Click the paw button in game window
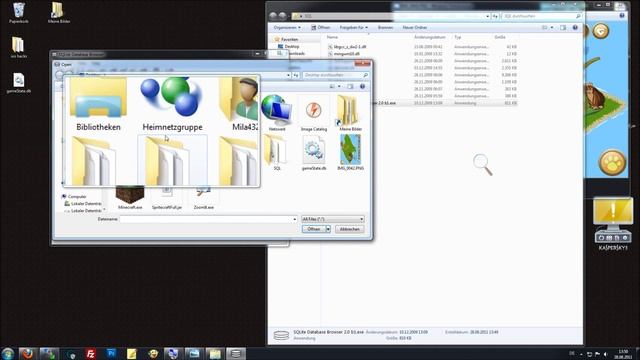 click(x=612, y=163)
